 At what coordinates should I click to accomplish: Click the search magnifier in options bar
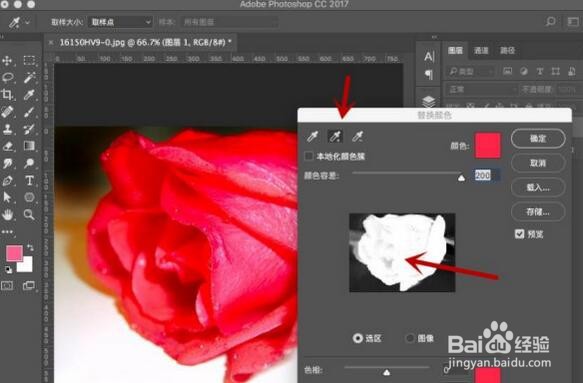point(550,22)
